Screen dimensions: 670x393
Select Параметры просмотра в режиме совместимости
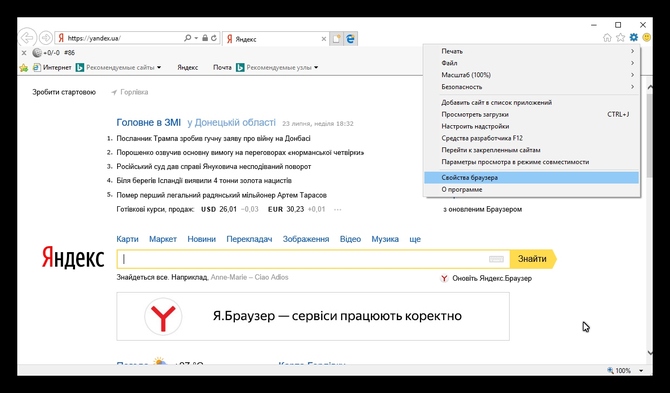(x=532, y=162)
